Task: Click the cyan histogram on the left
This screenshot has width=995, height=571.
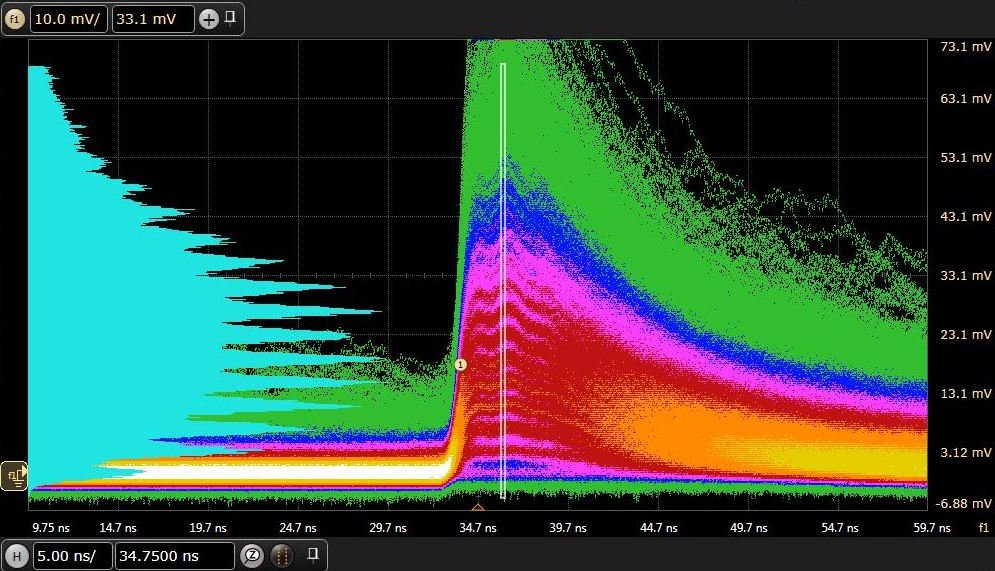Action: [100, 300]
